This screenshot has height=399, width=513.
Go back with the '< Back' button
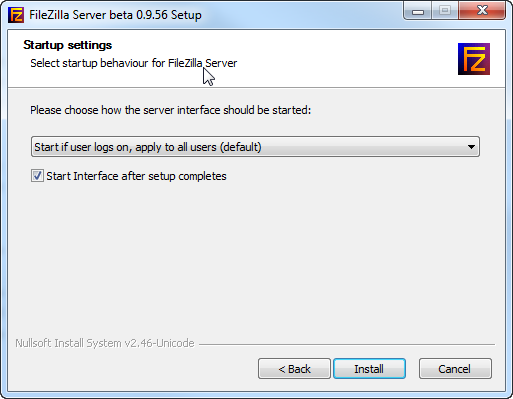tap(294, 369)
